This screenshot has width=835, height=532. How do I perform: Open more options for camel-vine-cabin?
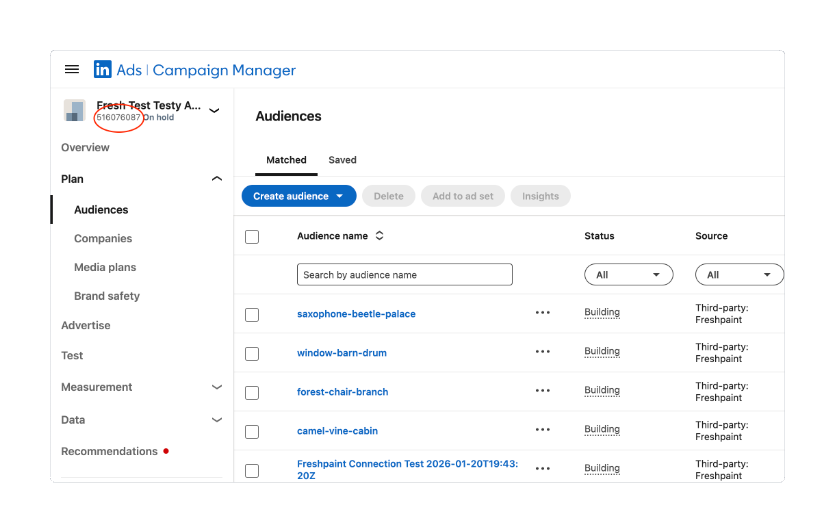(x=542, y=430)
